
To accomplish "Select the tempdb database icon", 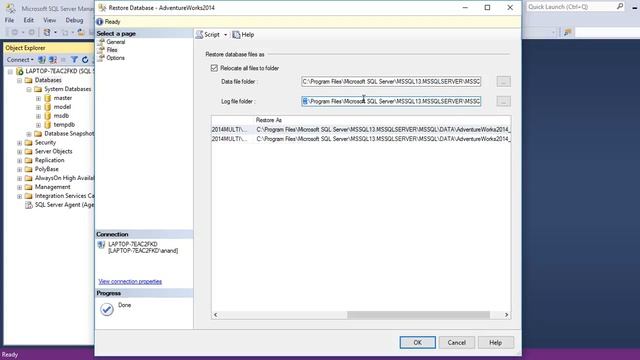I will [x=48, y=125].
